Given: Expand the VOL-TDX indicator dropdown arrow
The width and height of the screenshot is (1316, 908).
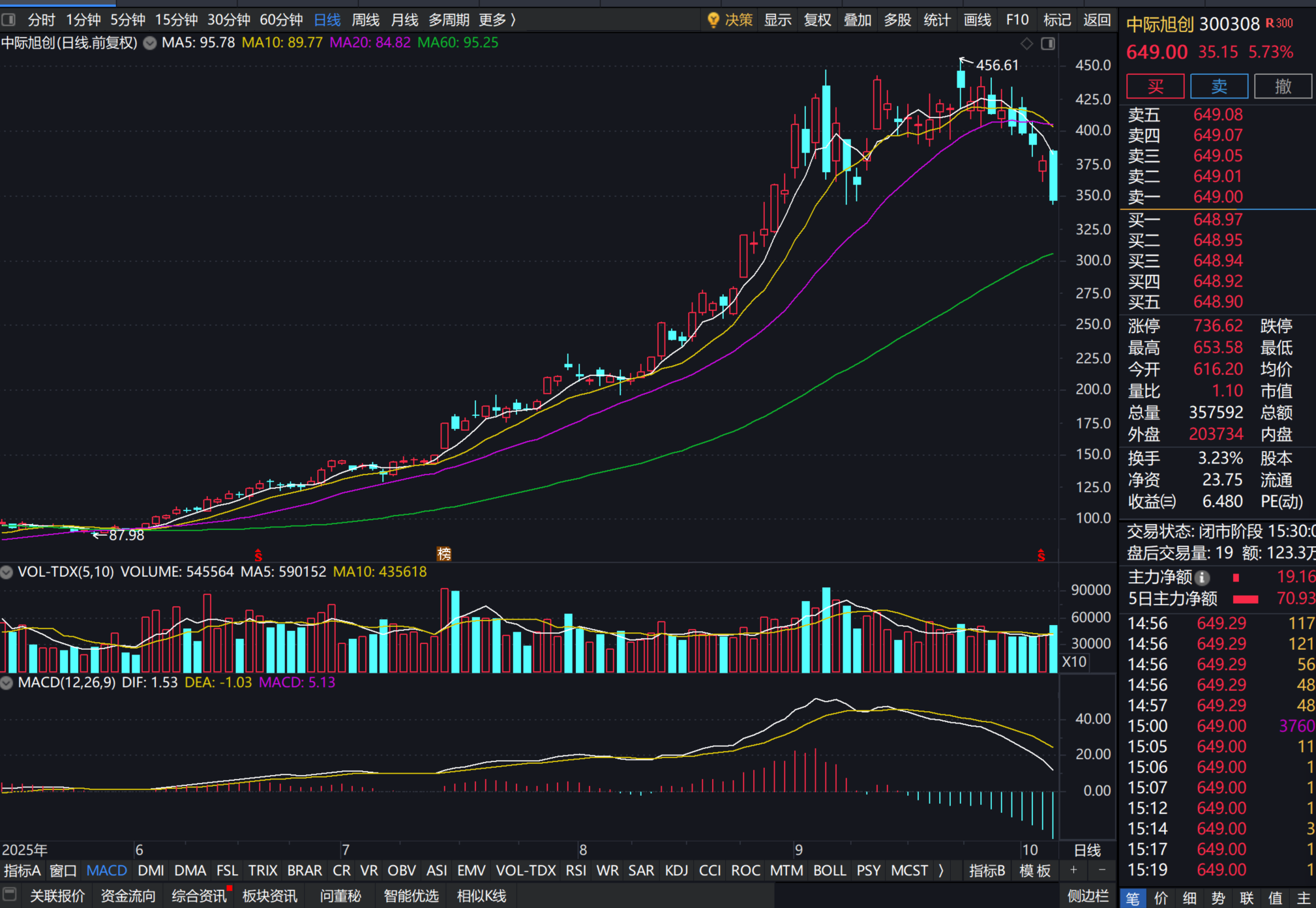Looking at the screenshot, I should pyautogui.click(x=7, y=572).
